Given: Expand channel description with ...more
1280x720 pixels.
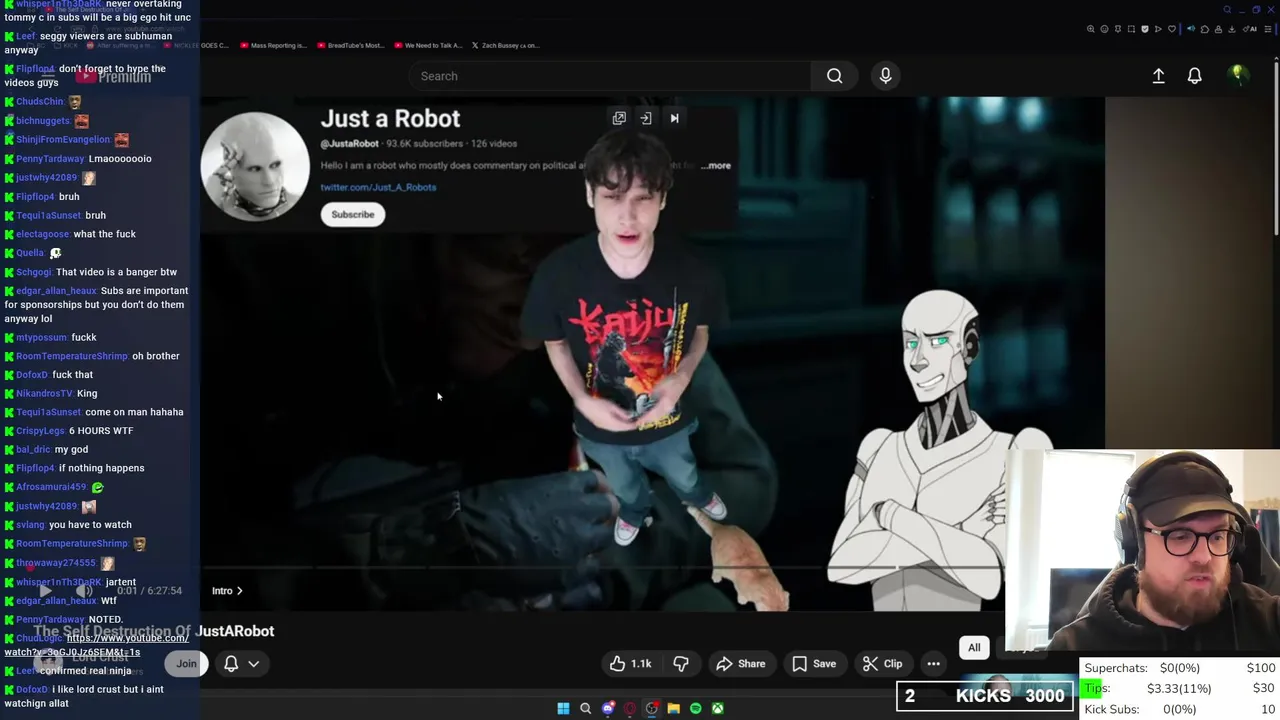Looking at the screenshot, I should (x=717, y=166).
